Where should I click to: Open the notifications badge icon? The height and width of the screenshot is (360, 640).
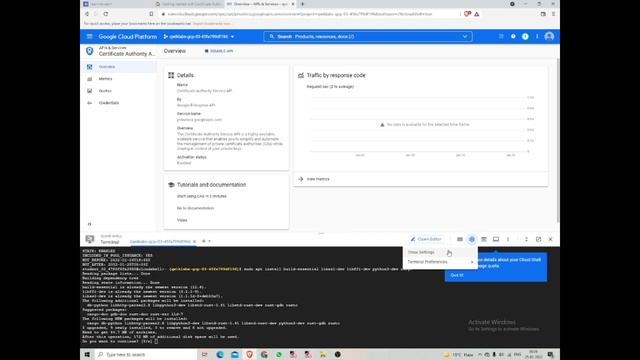[525, 36]
